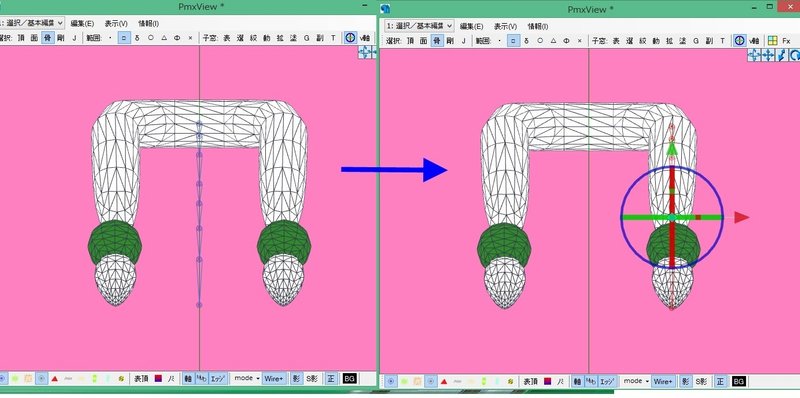Open 絞 sub-window in right window
Image resolution: width=800 pixels, height=398 pixels.
coord(643,41)
